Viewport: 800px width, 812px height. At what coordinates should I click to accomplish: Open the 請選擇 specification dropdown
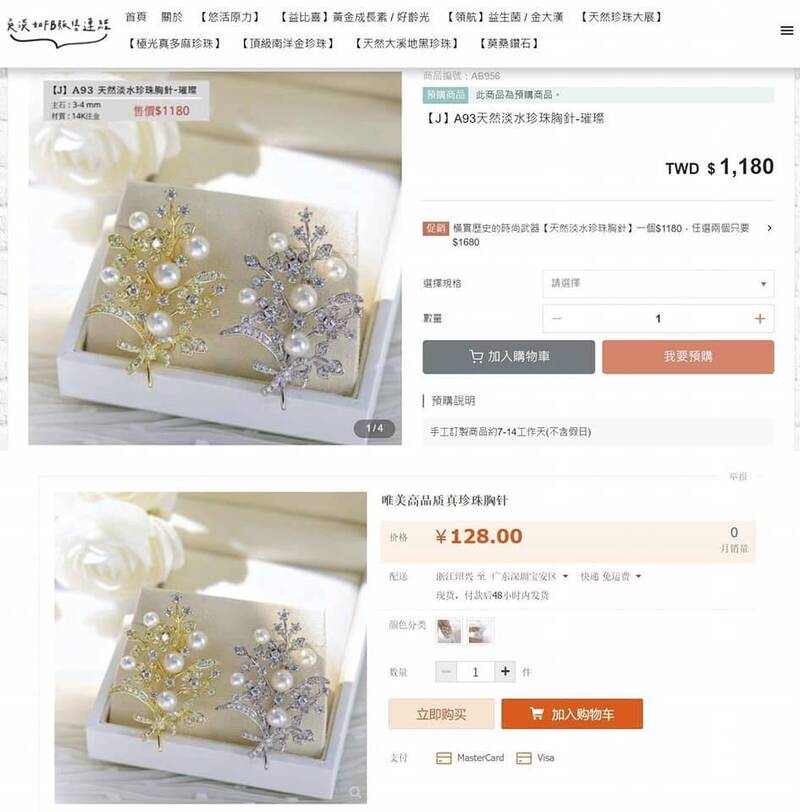[x=658, y=283]
